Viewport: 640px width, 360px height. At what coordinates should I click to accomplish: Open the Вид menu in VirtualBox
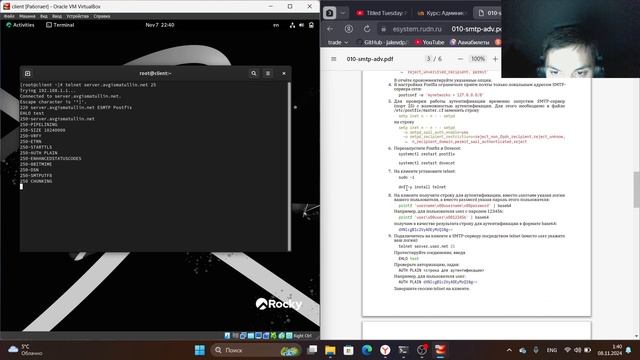44,16
